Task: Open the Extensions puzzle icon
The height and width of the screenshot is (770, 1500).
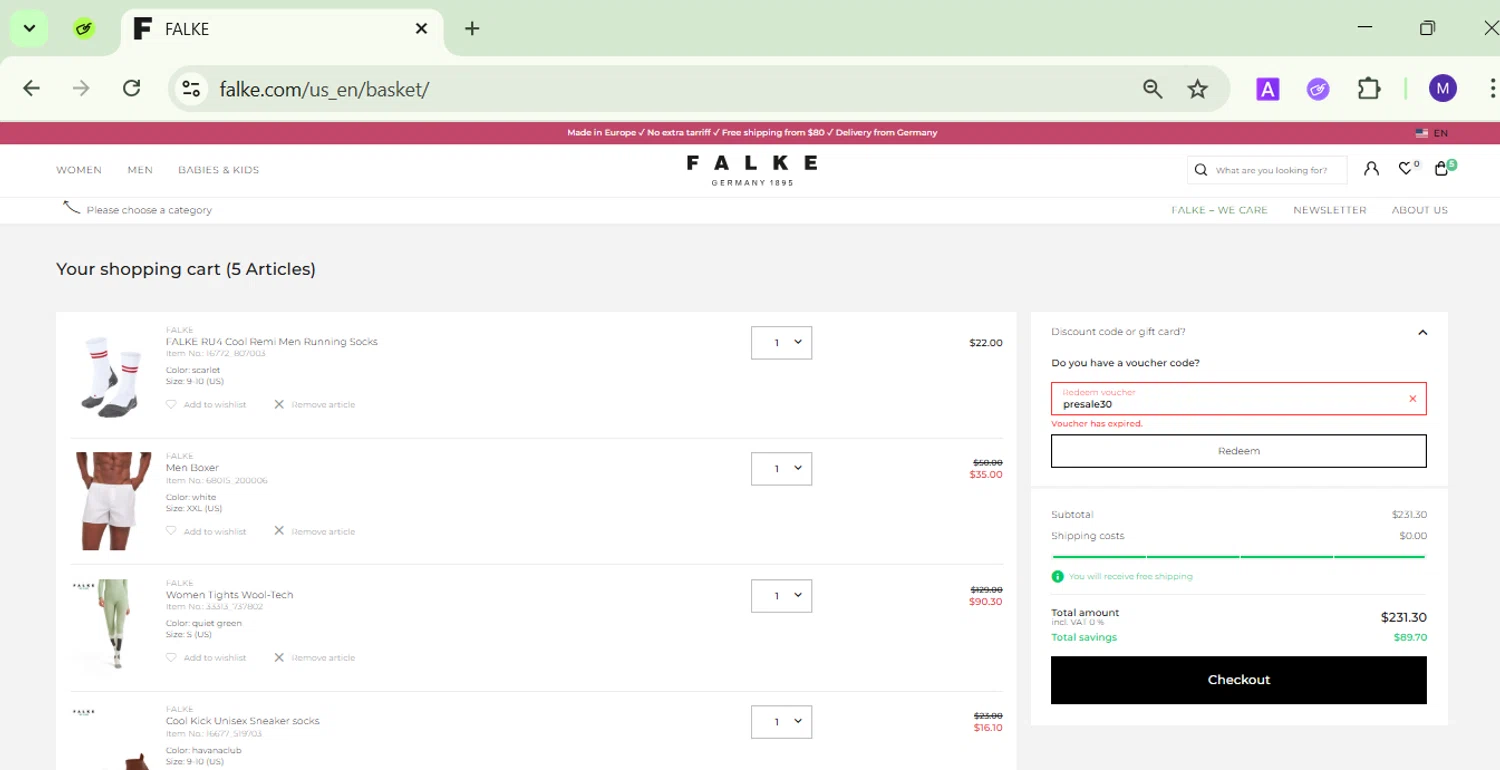Action: coord(1368,89)
